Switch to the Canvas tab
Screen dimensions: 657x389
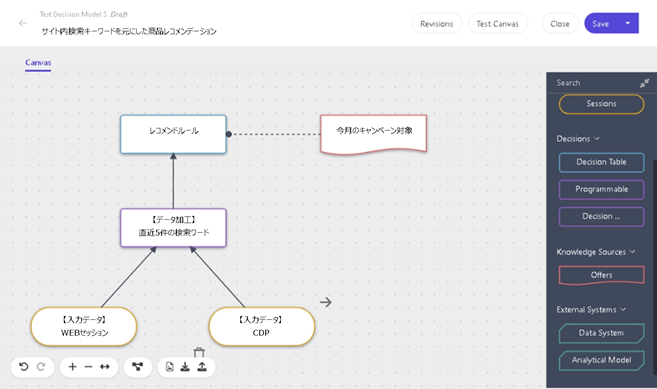[x=38, y=62]
